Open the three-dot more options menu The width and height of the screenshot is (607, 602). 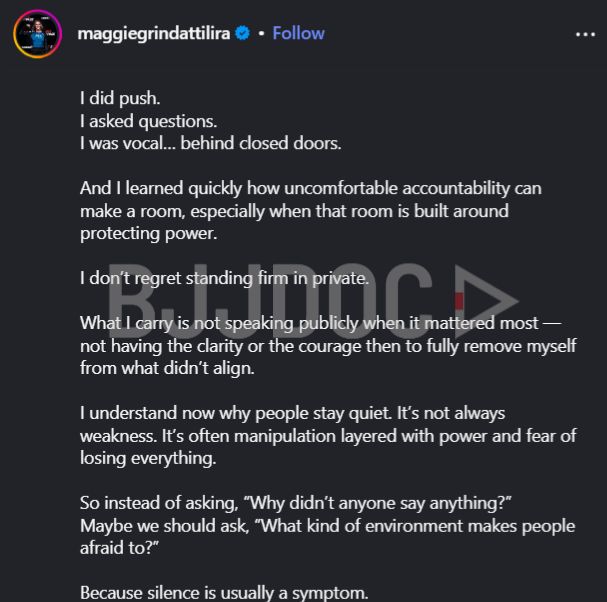pos(585,34)
